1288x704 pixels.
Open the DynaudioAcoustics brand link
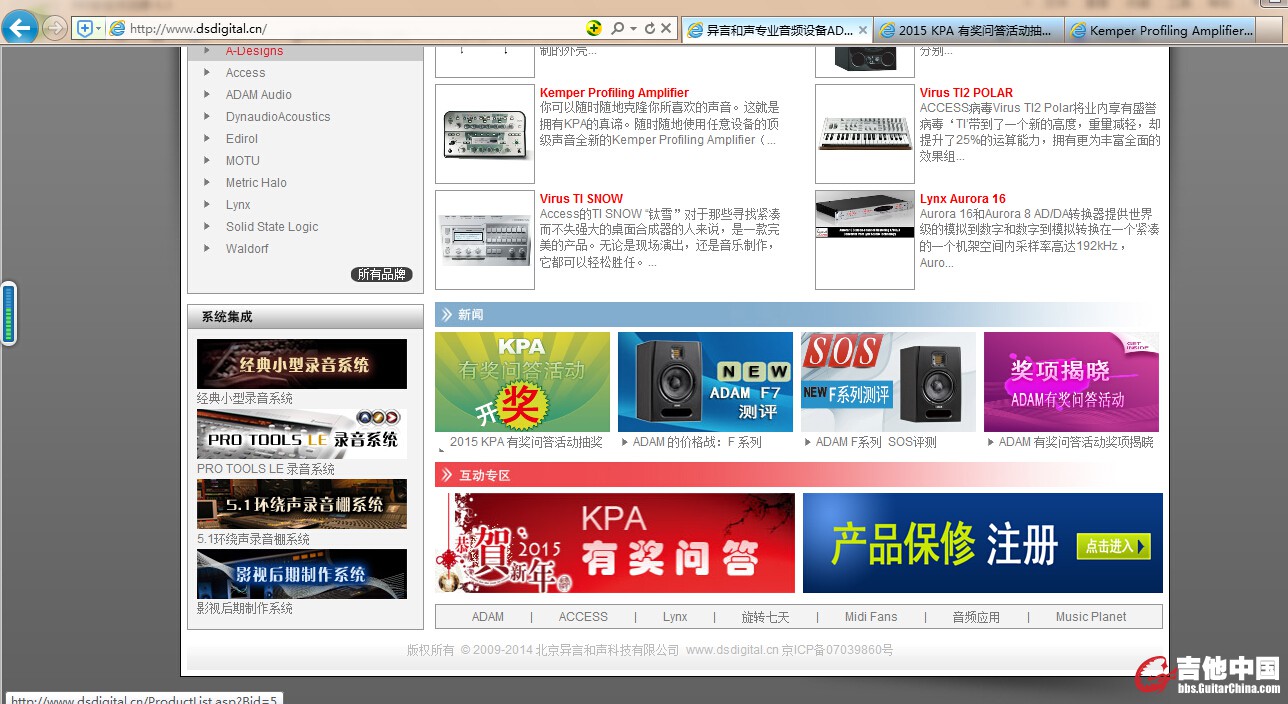pyautogui.click(x=278, y=117)
